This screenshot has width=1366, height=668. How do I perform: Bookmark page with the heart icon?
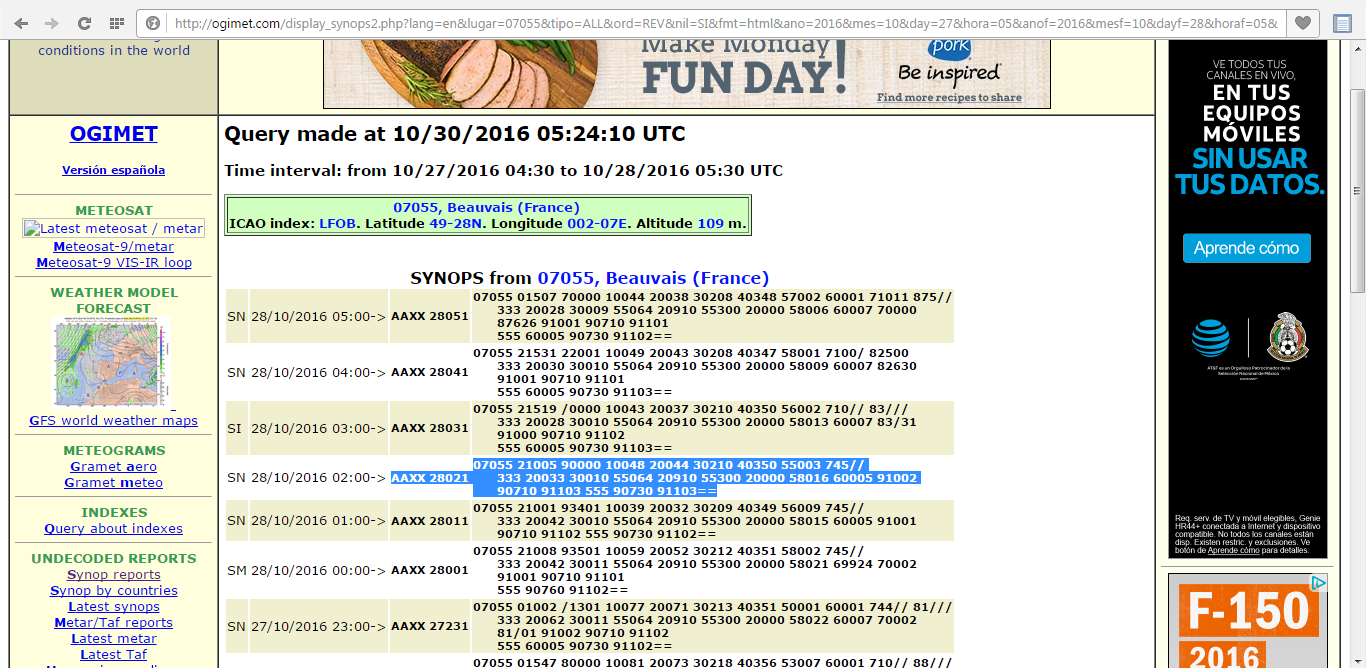(1301, 22)
